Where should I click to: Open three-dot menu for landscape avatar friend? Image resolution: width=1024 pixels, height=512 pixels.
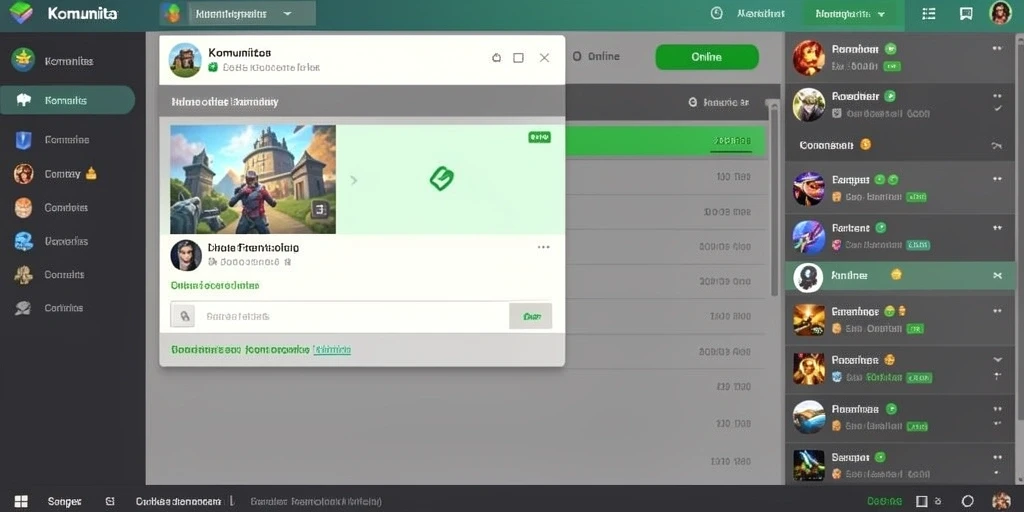click(997, 409)
